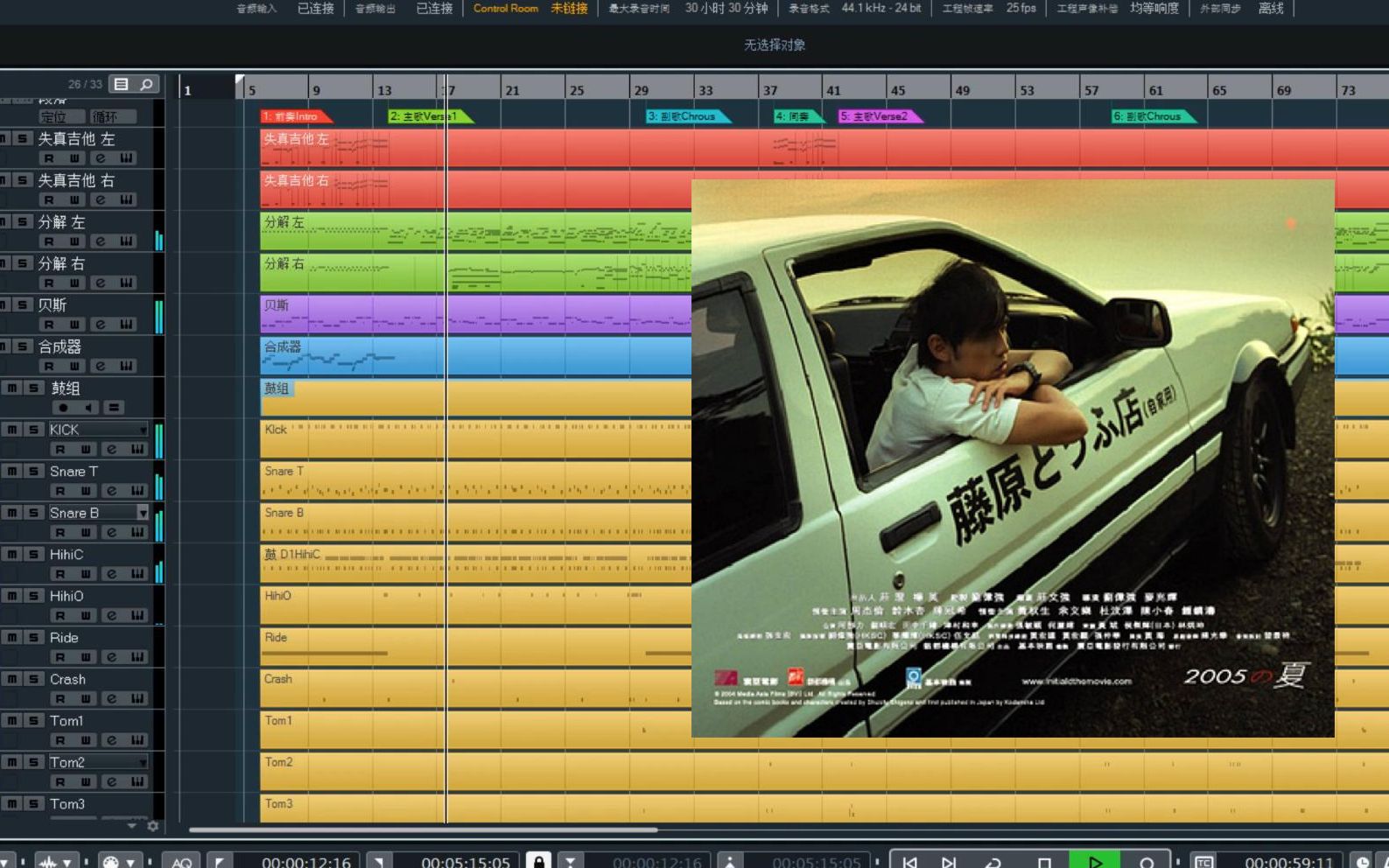Click the left locator flag icon
Viewport: 1389px width, 868px height.
point(219,862)
